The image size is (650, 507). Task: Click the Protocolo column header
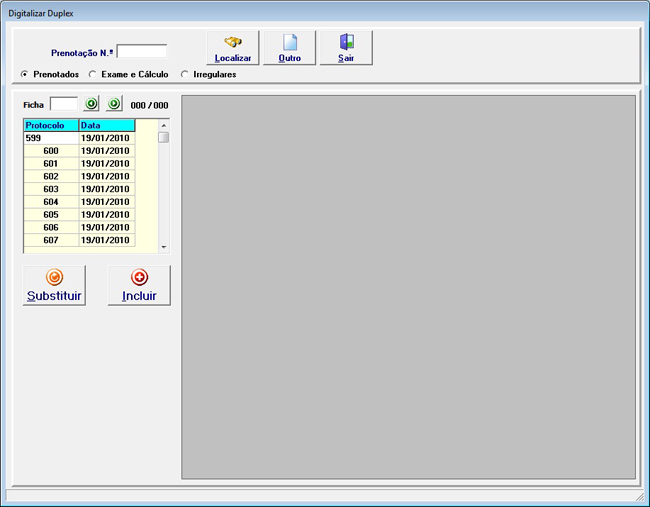point(51,125)
